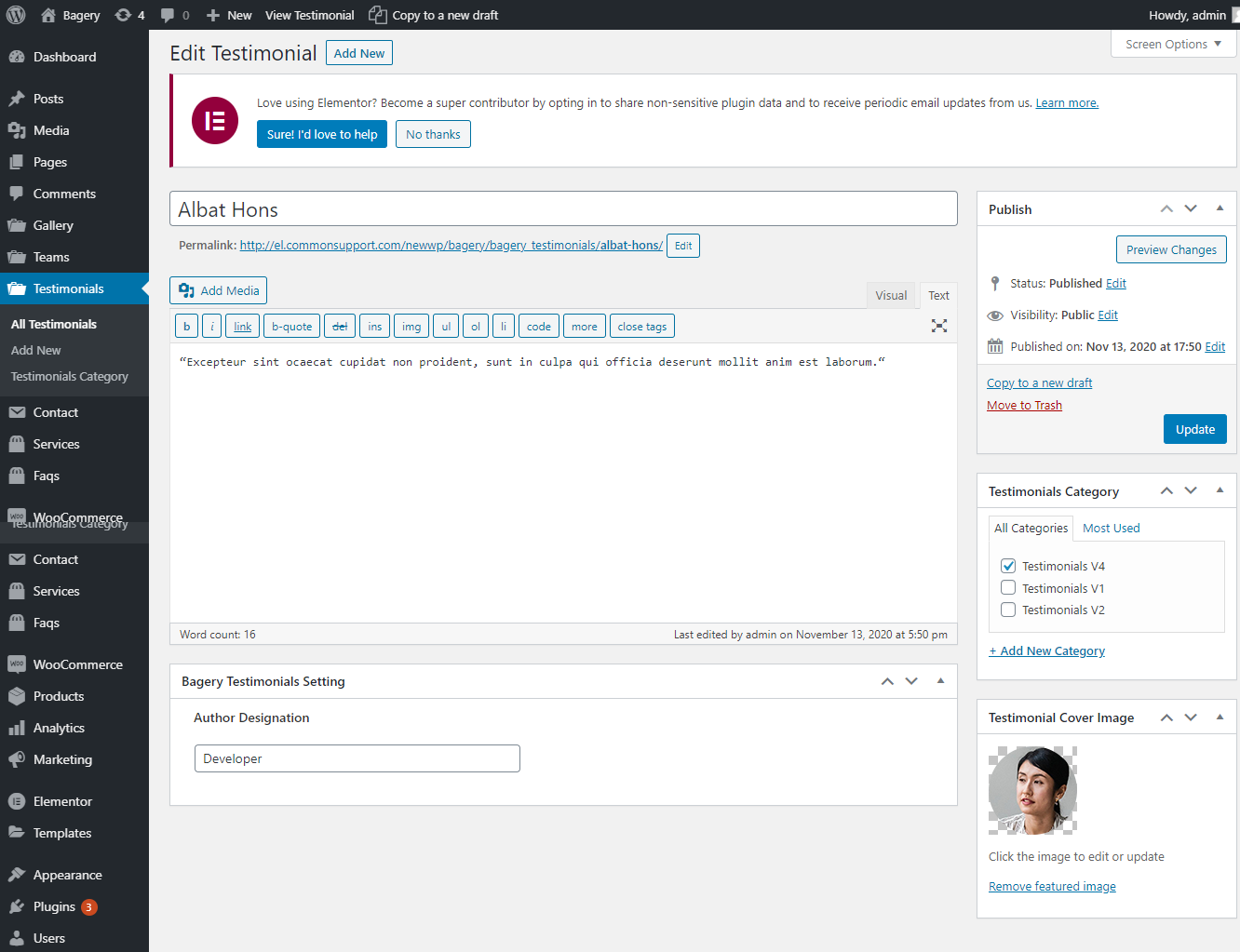Collapse the Bagery Testimonials Setting panel
The height and width of the screenshot is (952, 1240).
(940, 681)
